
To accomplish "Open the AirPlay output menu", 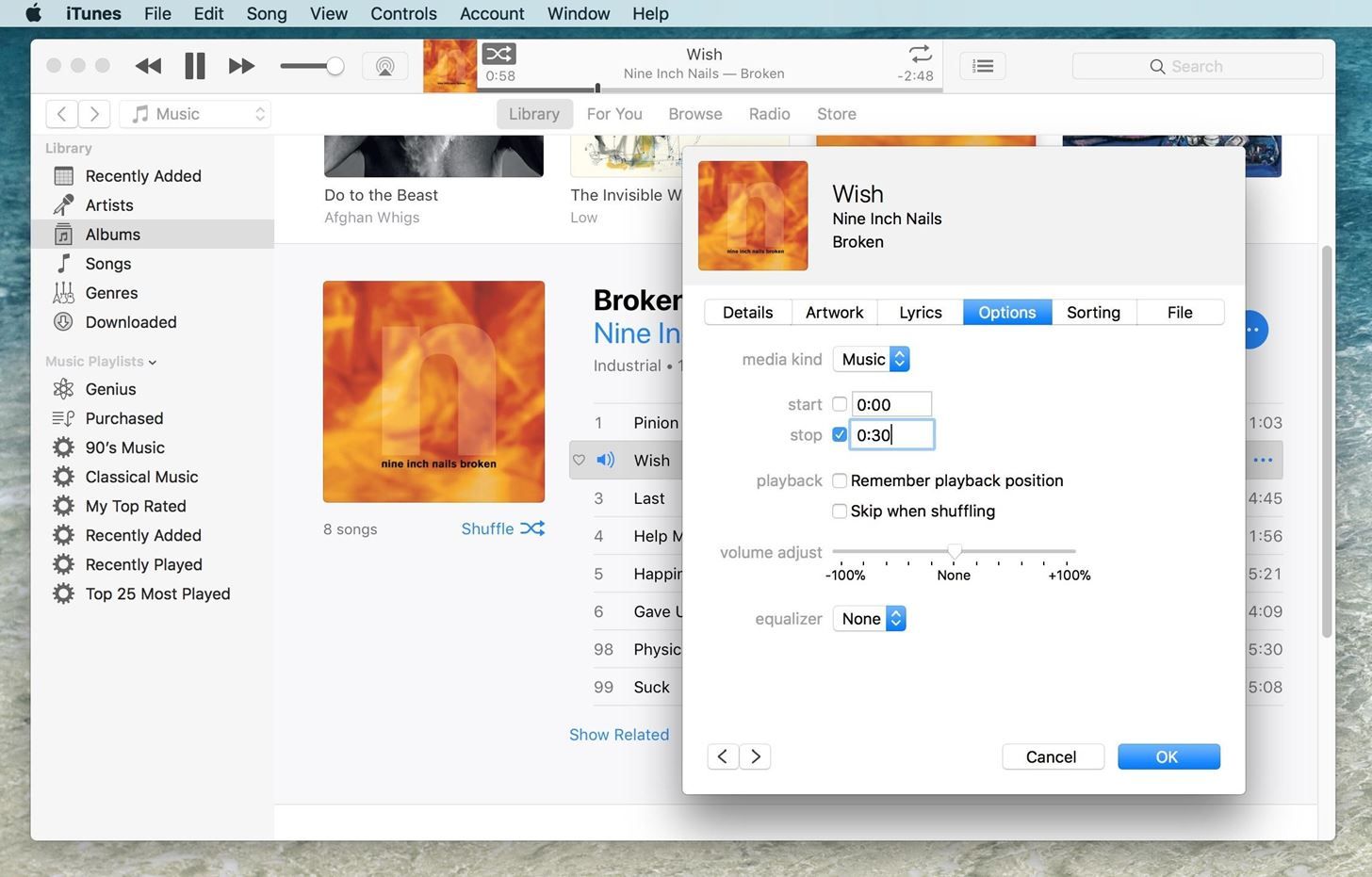I will pos(384,66).
